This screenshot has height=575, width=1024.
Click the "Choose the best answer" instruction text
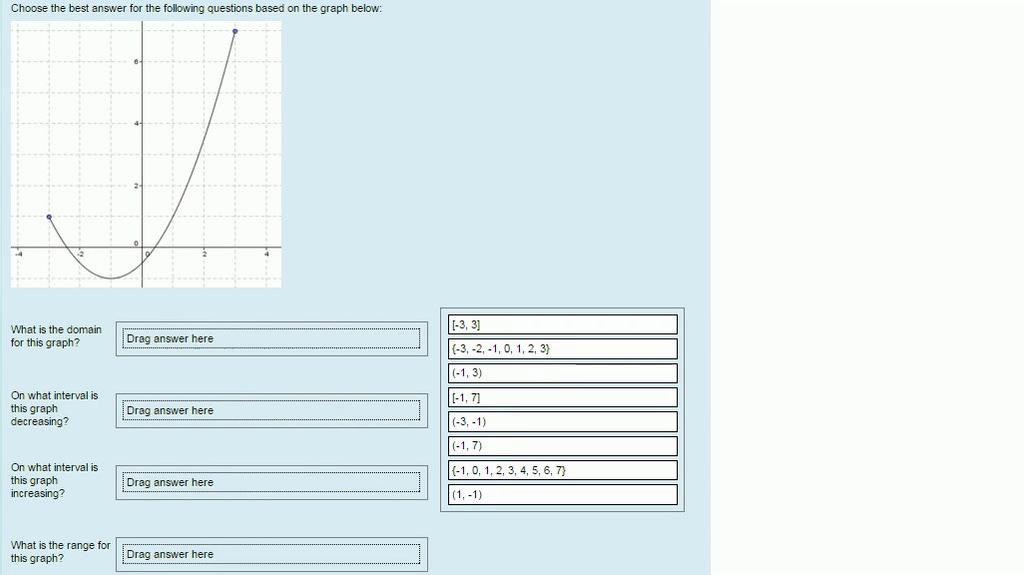click(x=196, y=8)
